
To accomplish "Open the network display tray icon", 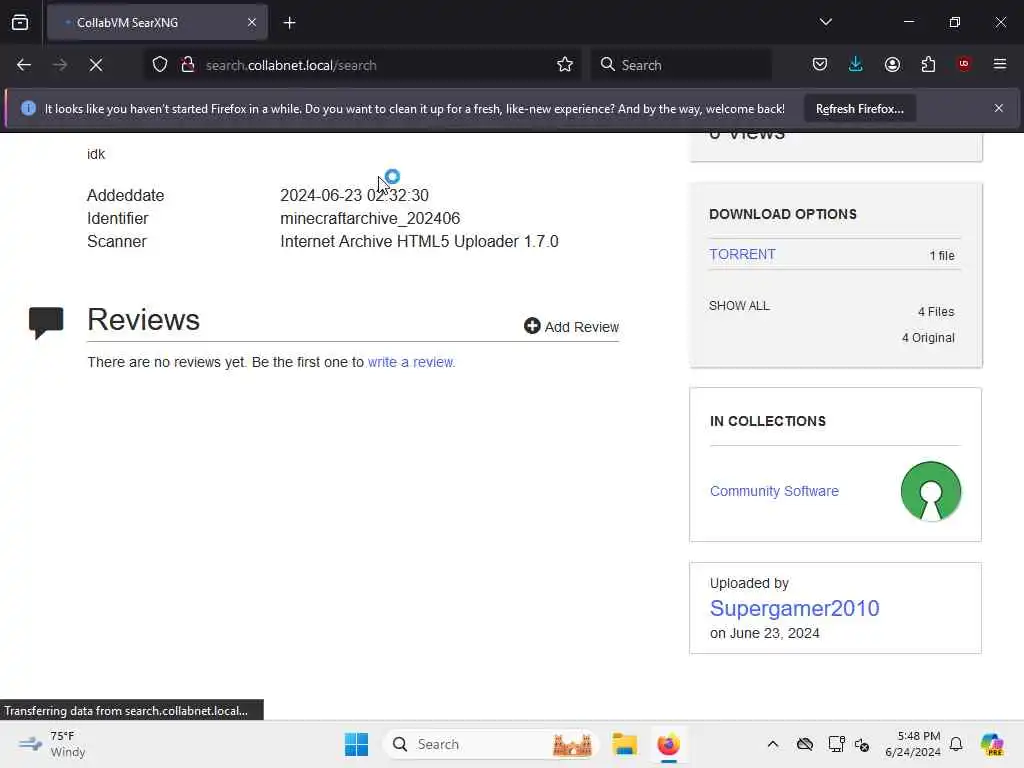I will point(836,744).
